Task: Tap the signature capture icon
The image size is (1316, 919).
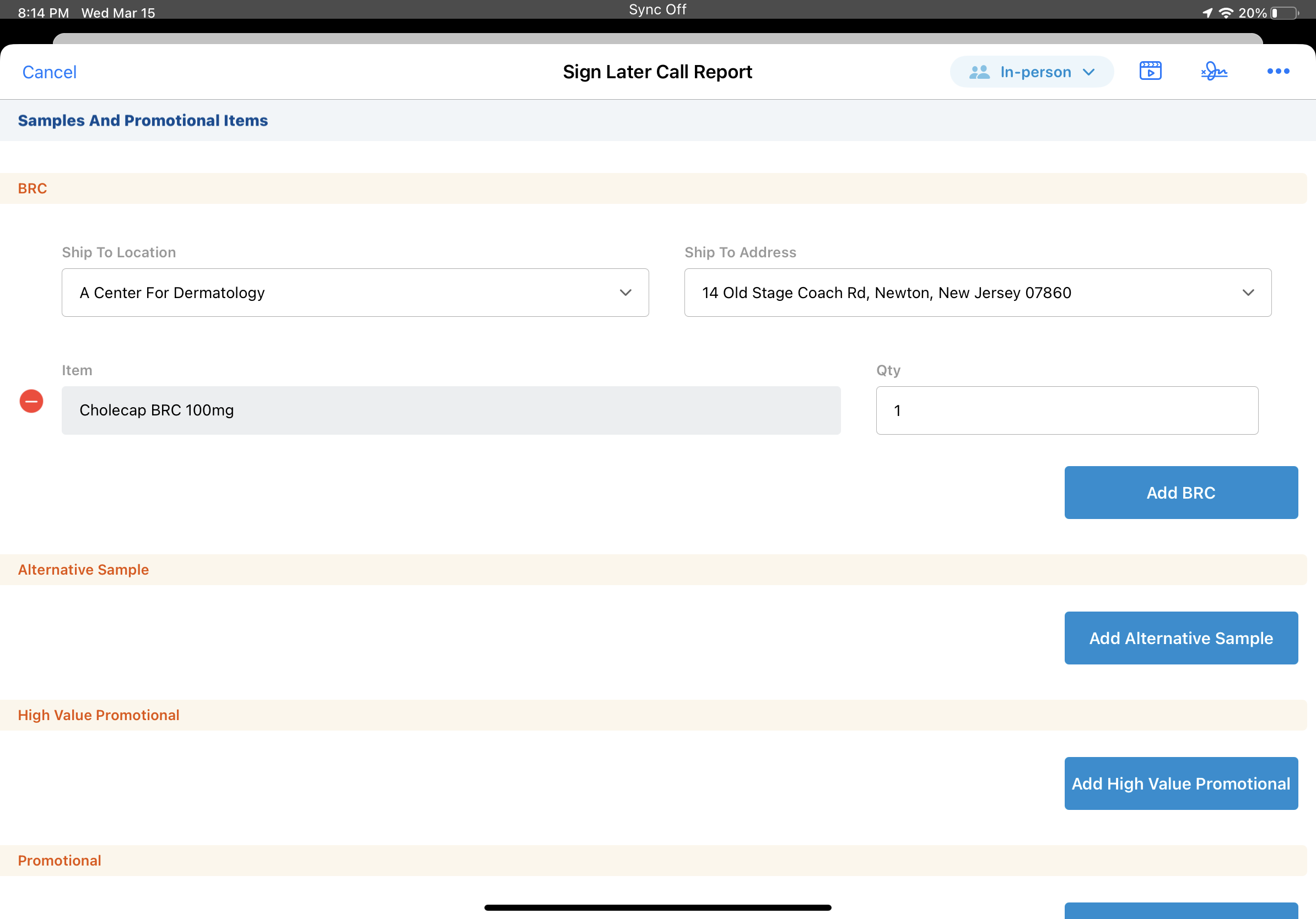Action: [1213, 71]
